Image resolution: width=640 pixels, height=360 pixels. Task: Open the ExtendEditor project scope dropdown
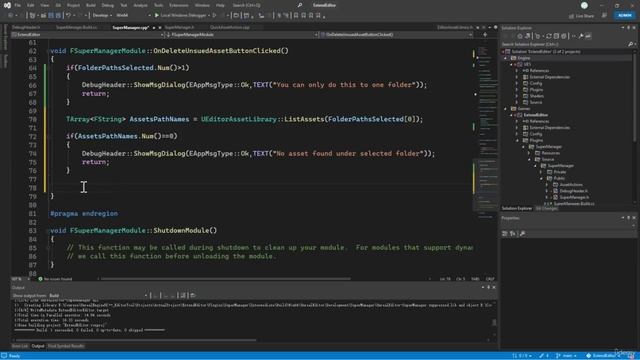point(88,35)
